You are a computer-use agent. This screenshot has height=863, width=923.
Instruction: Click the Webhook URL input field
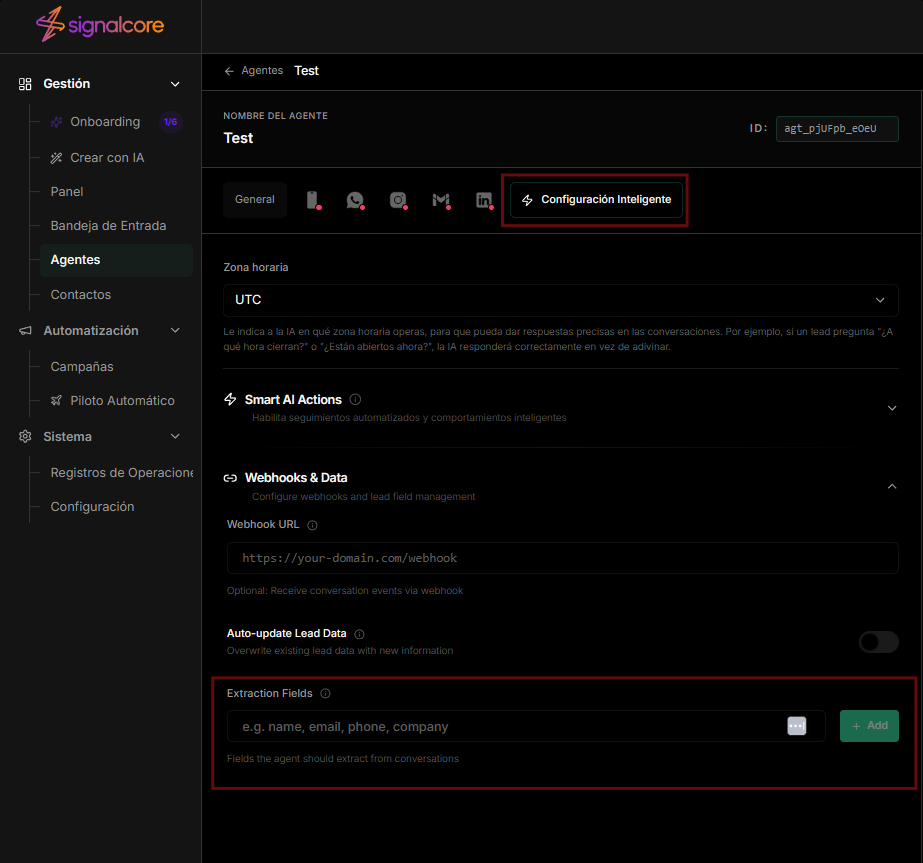click(x=562, y=558)
